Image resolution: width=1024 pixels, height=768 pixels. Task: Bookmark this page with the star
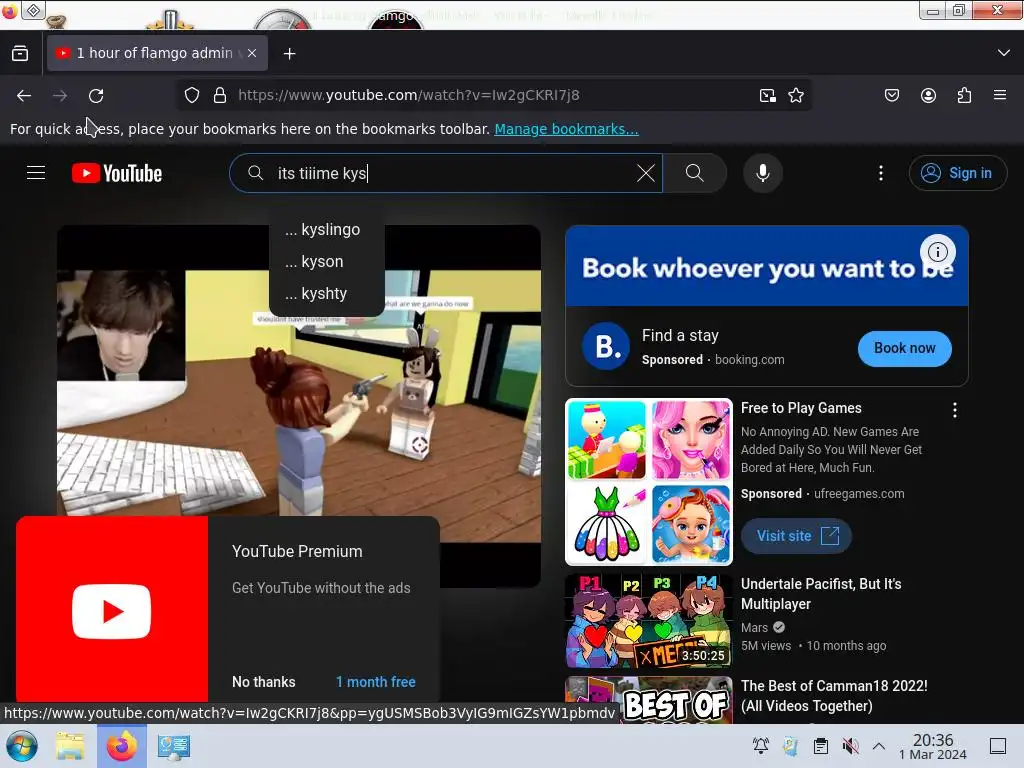pos(796,95)
